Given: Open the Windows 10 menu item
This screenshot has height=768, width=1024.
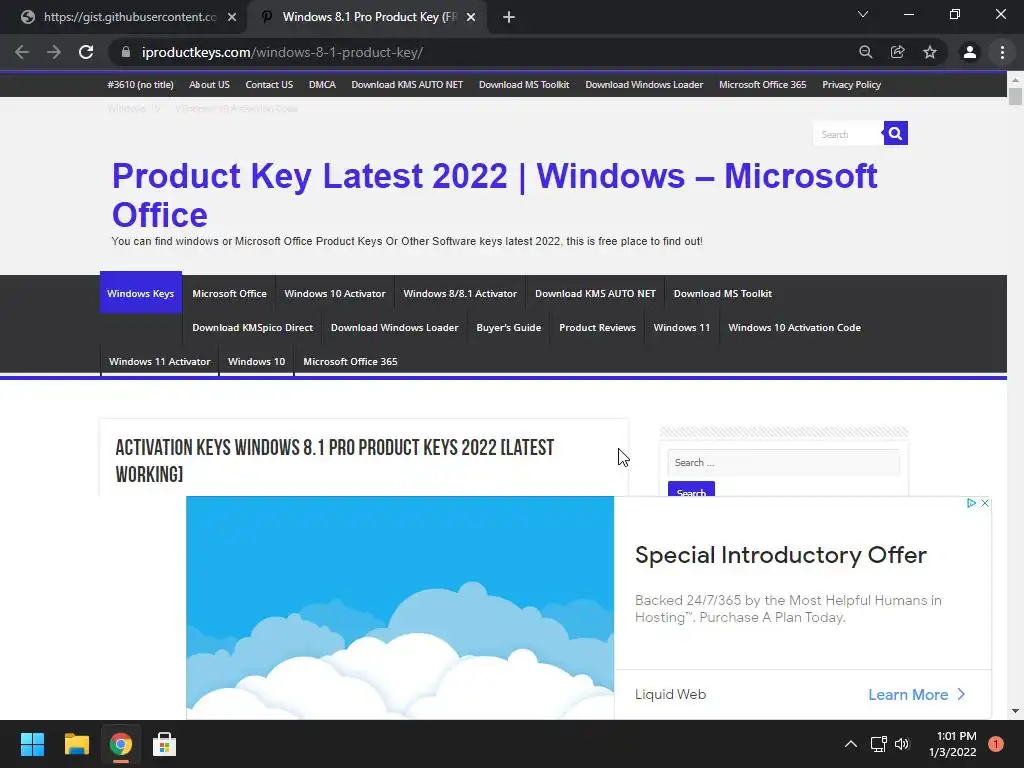Looking at the screenshot, I should (256, 361).
